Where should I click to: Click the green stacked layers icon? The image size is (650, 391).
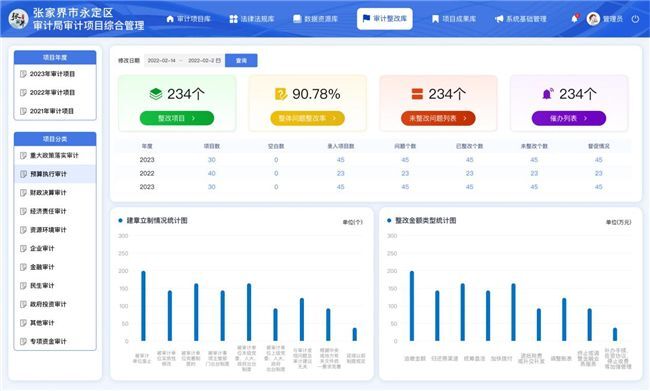click(156, 94)
